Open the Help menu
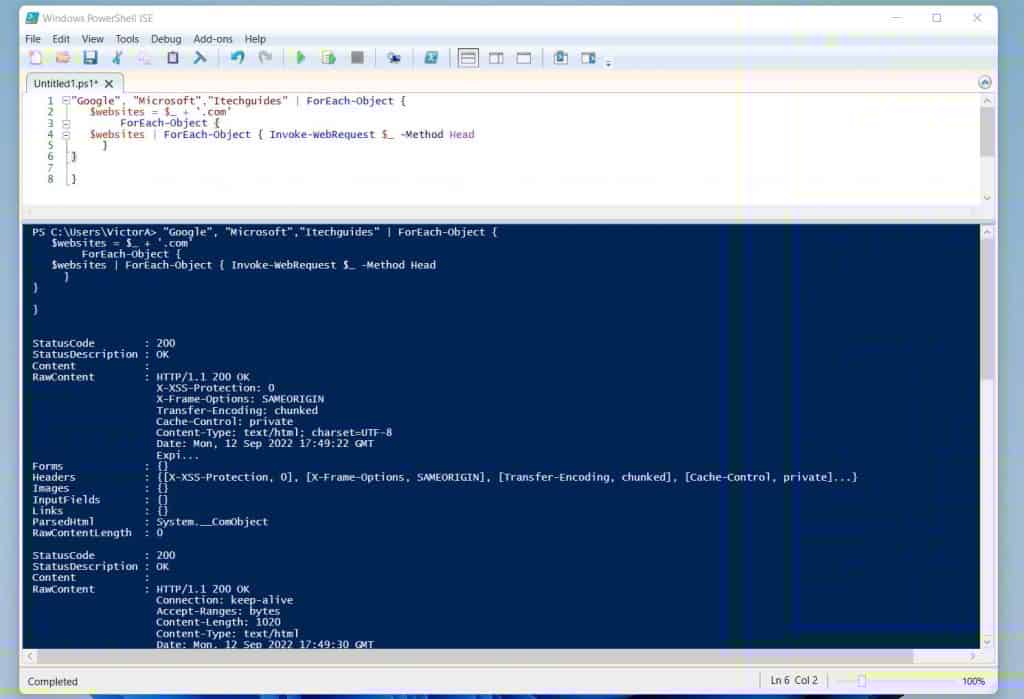Viewport: 1024px width, 699px height. 255,39
